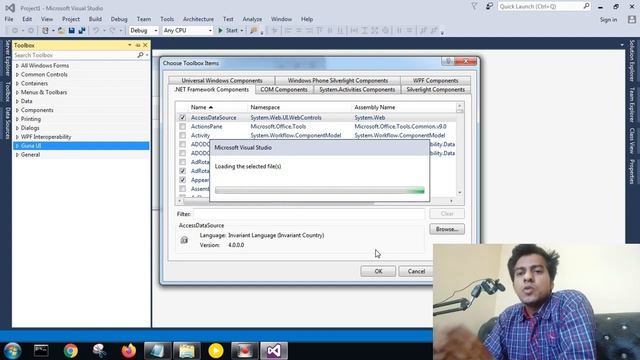Open Google Chrome from taskbar

coord(71,351)
